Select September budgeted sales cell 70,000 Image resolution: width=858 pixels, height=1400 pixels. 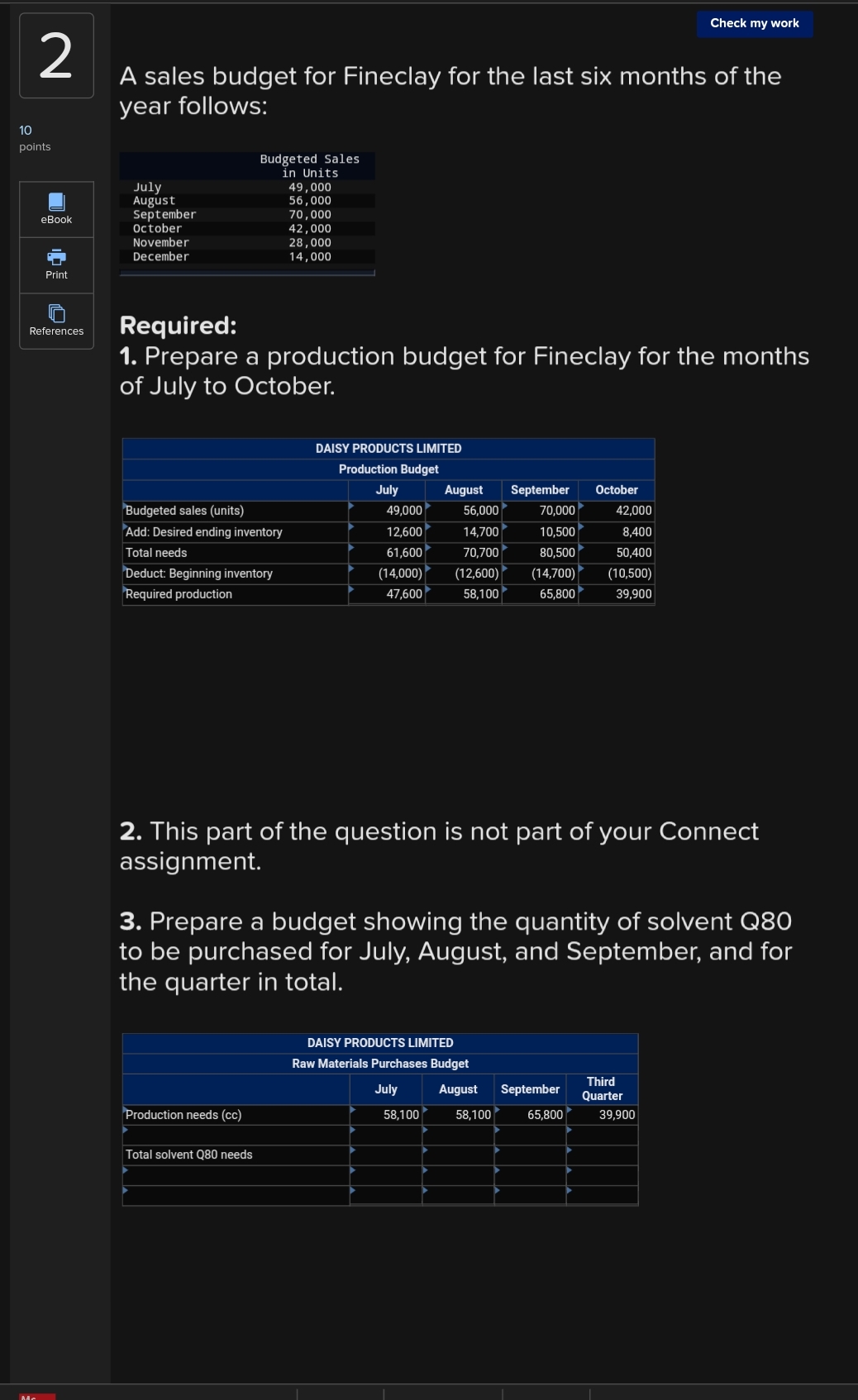tap(540, 511)
